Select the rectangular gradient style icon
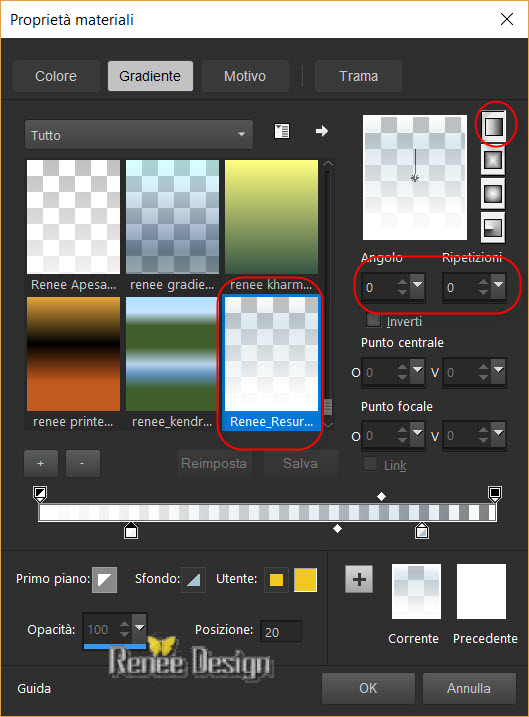This screenshot has width=529, height=717. [x=493, y=161]
